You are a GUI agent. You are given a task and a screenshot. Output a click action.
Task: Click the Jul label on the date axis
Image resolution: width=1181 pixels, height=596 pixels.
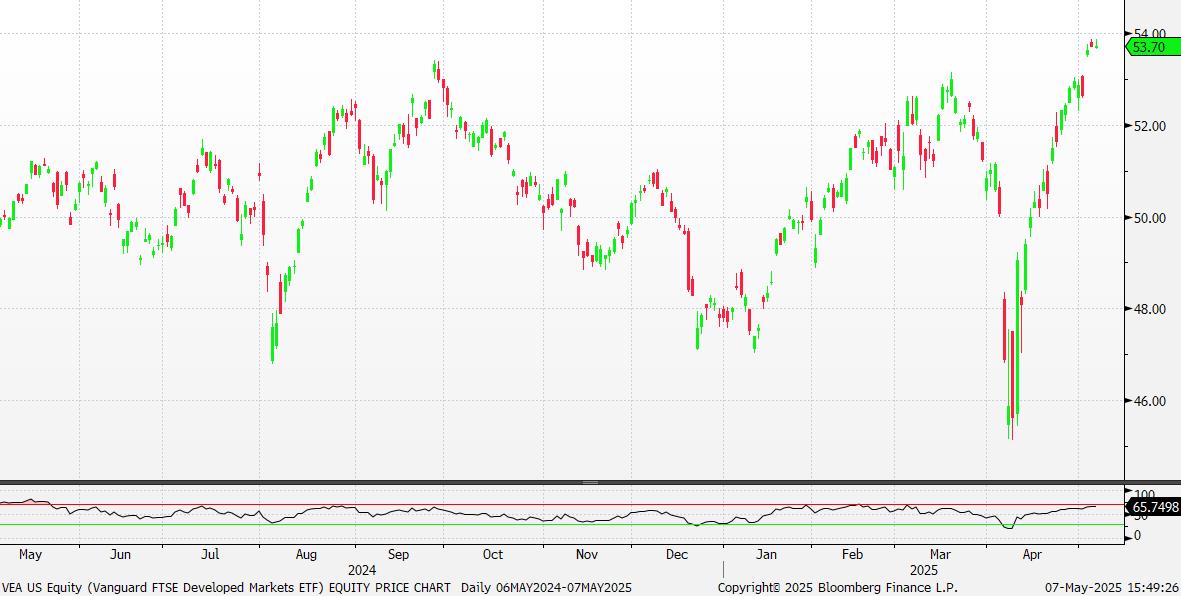coord(210,555)
